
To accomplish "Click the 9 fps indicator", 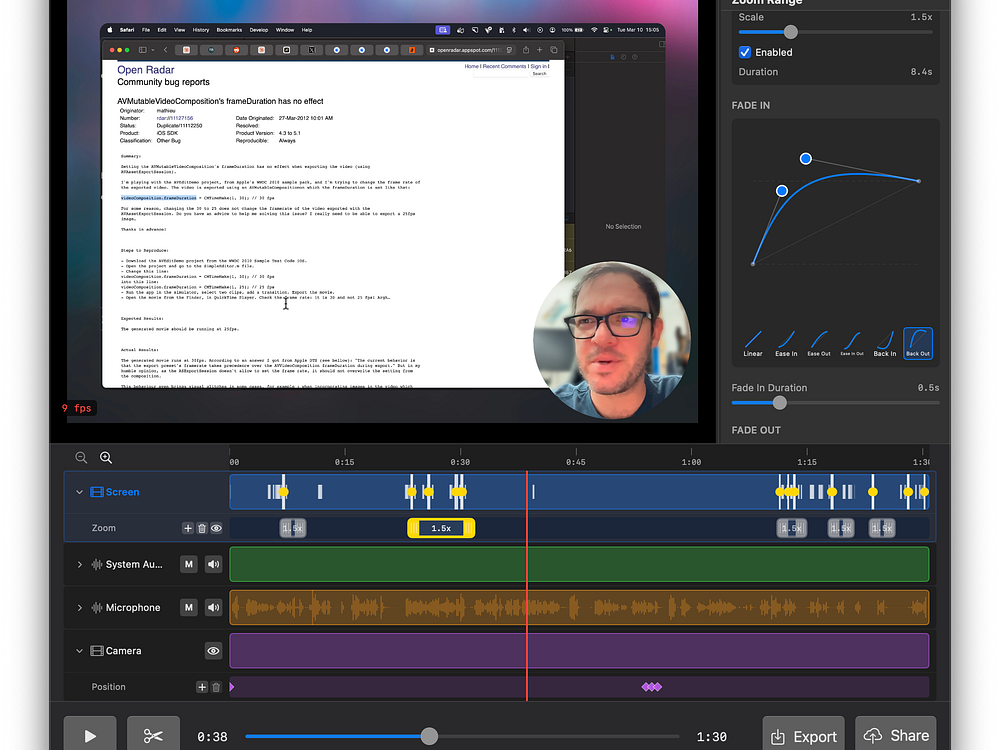I will [77, 408].
